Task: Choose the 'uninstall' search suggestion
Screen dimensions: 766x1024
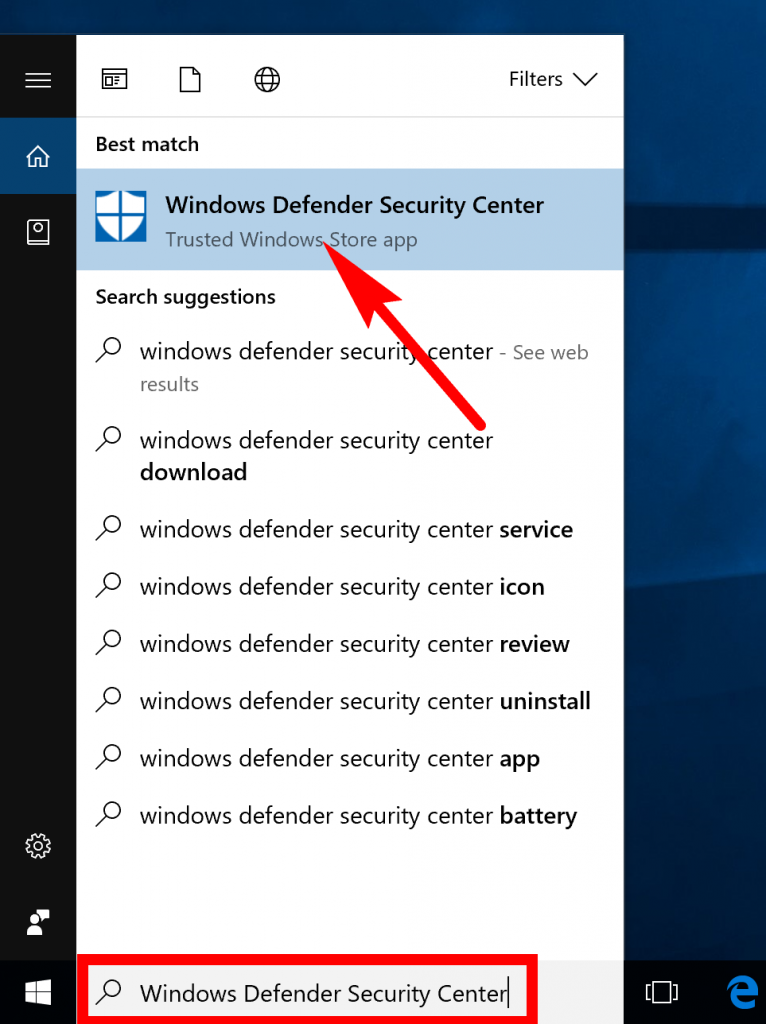Action: click(x=350, y=701)
